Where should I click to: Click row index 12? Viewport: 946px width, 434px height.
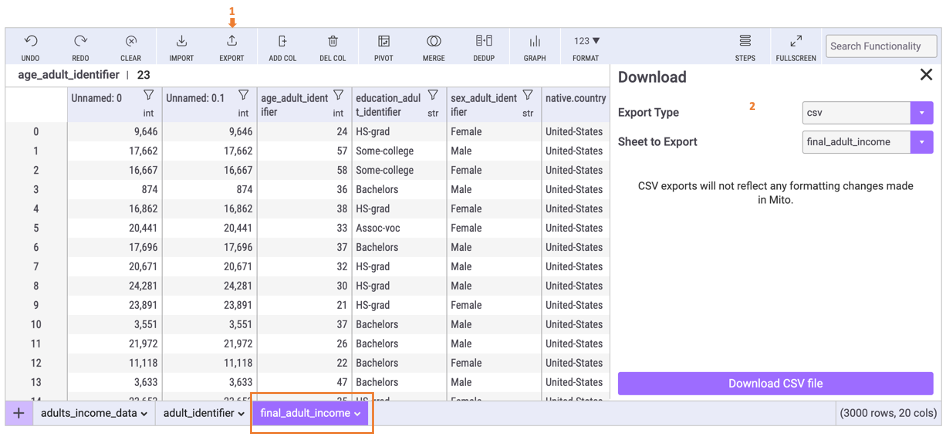(36, 363)
